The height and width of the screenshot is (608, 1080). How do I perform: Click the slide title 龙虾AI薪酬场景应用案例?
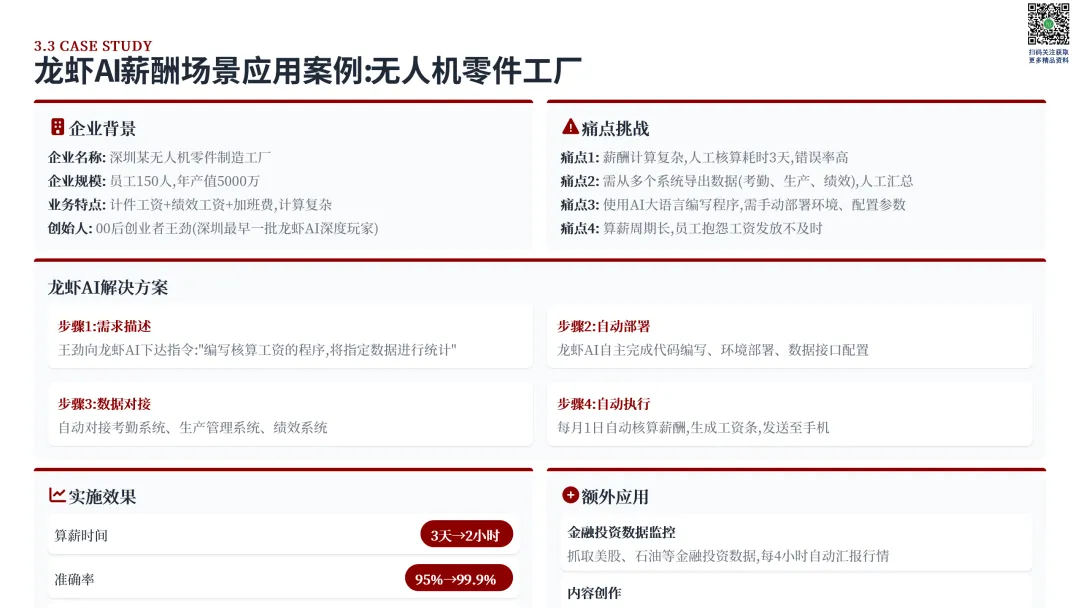pyautogui.click(x=198, y=72)
